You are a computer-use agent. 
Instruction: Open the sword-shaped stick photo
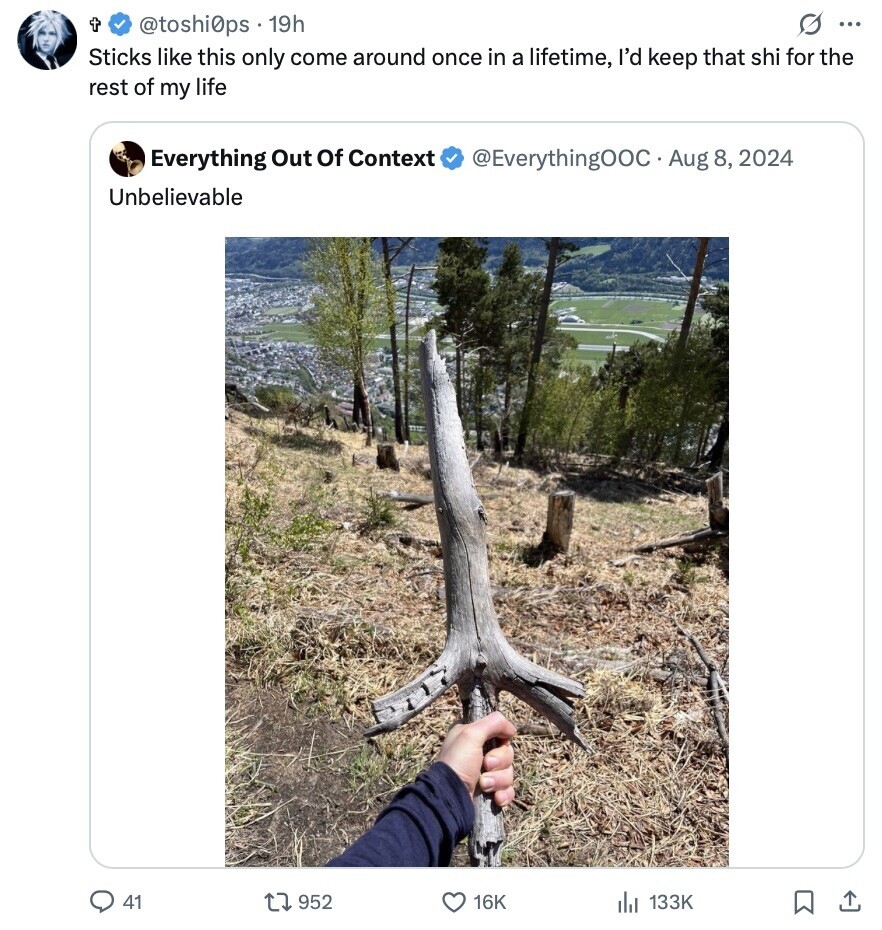click(476, 551)
